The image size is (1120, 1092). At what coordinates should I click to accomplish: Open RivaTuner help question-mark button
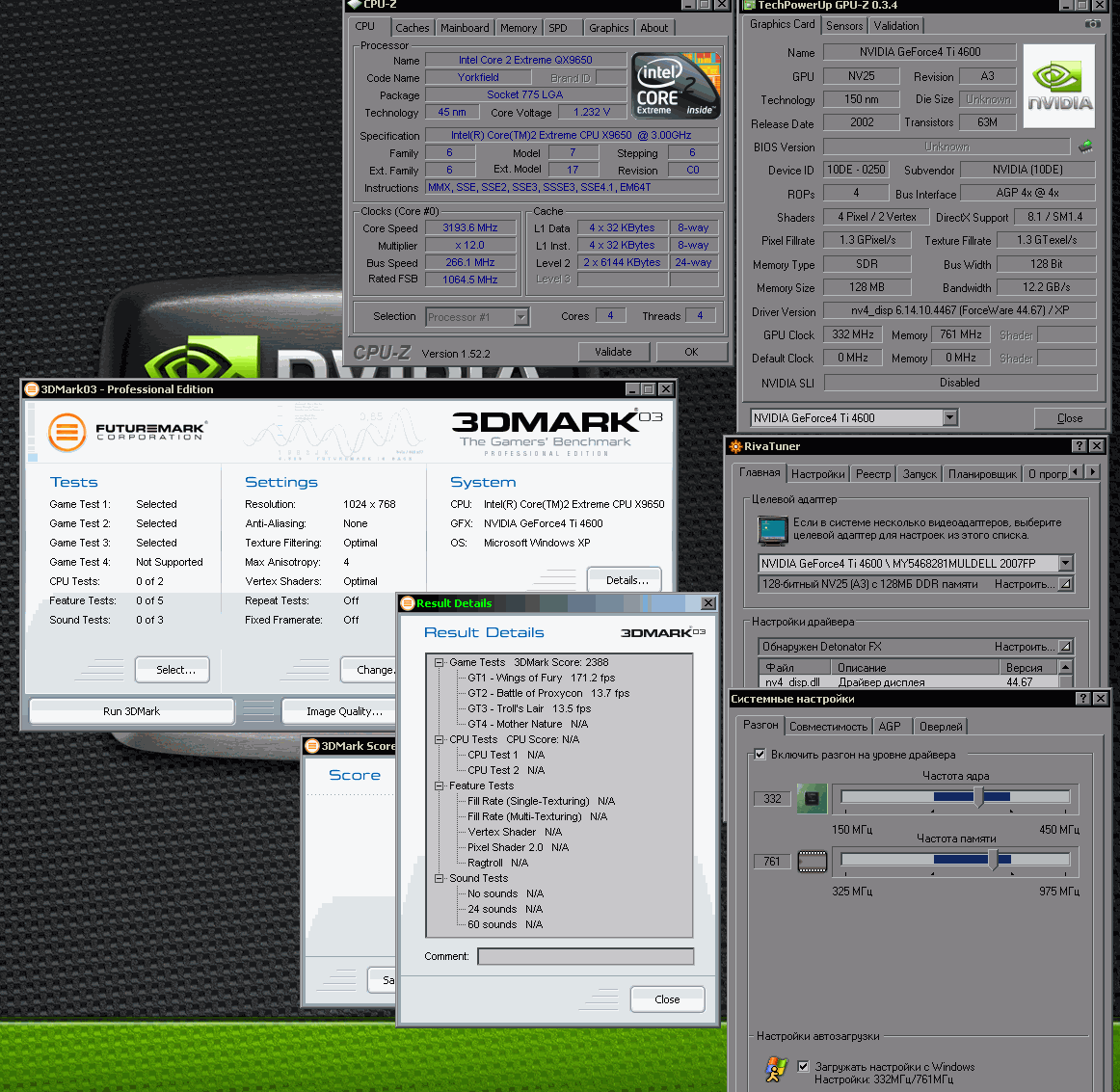[1080, 445]
